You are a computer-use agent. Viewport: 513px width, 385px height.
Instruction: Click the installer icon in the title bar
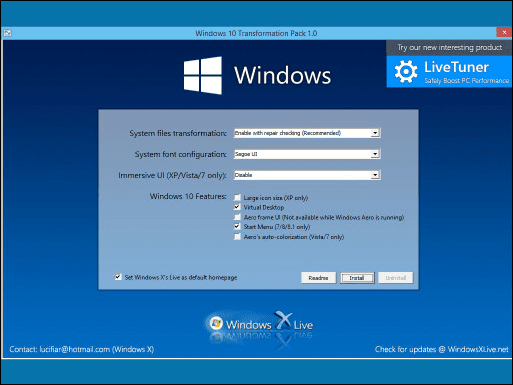point(8,33)
